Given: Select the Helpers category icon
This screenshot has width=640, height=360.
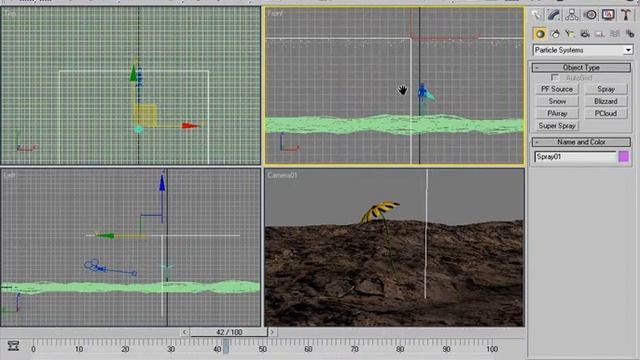Looking at the screenshot, I should pos(600,34).
